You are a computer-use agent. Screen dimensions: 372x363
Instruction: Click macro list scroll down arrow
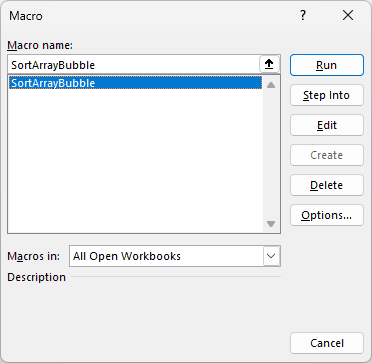pos(271,224)
